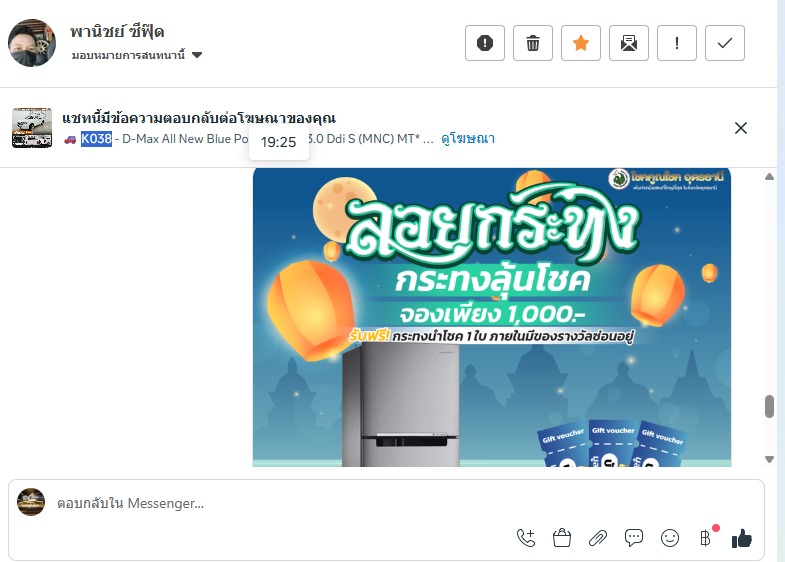Viewport: 785px width, 562px height.
Task: Send a thumbs-up like
Action: 742,538
